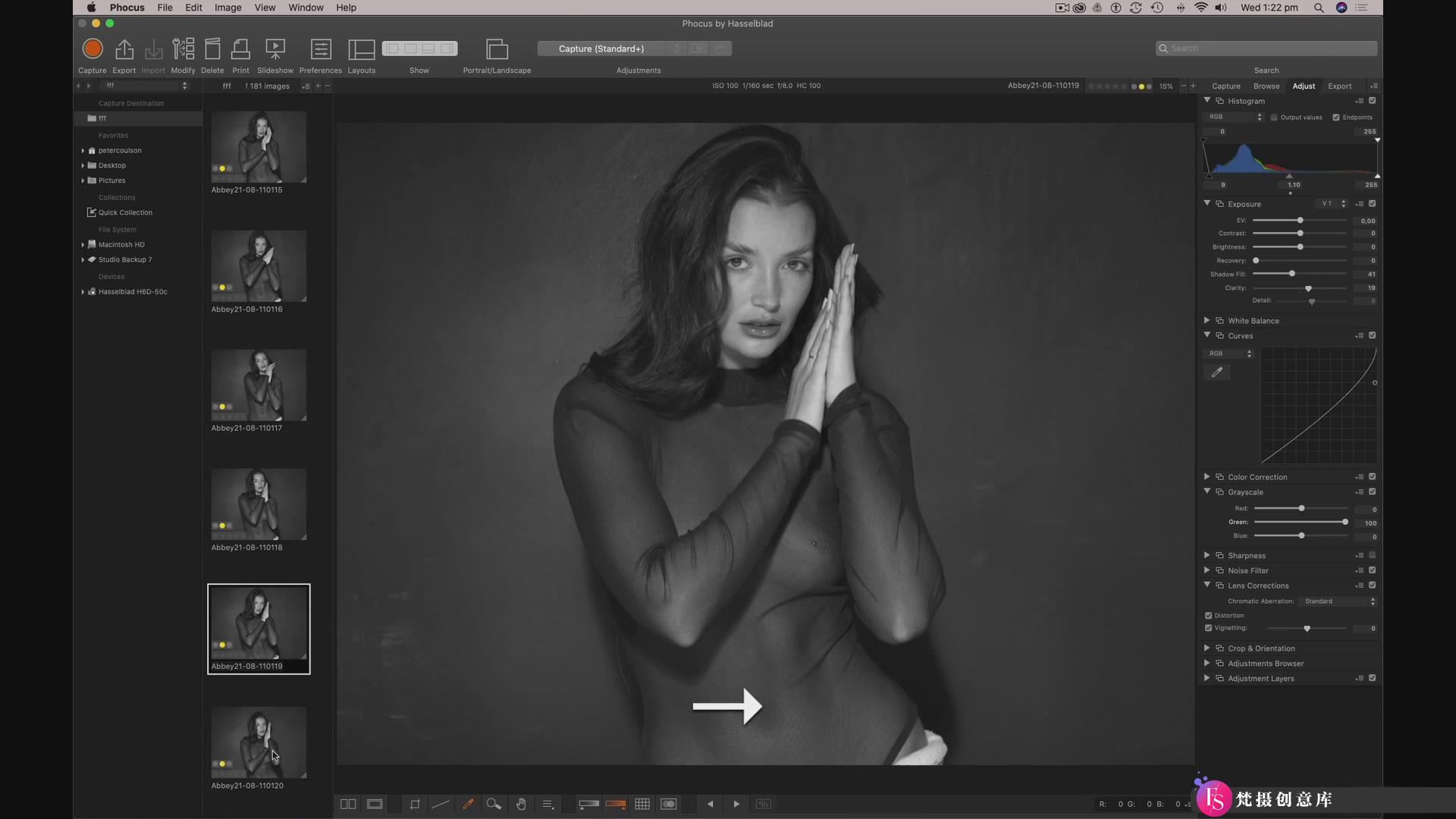Image resolution: width=1456 pixels, height=819 pixels.
Task: Switch to compare split view icon
Action: click(x=348, y=804)
